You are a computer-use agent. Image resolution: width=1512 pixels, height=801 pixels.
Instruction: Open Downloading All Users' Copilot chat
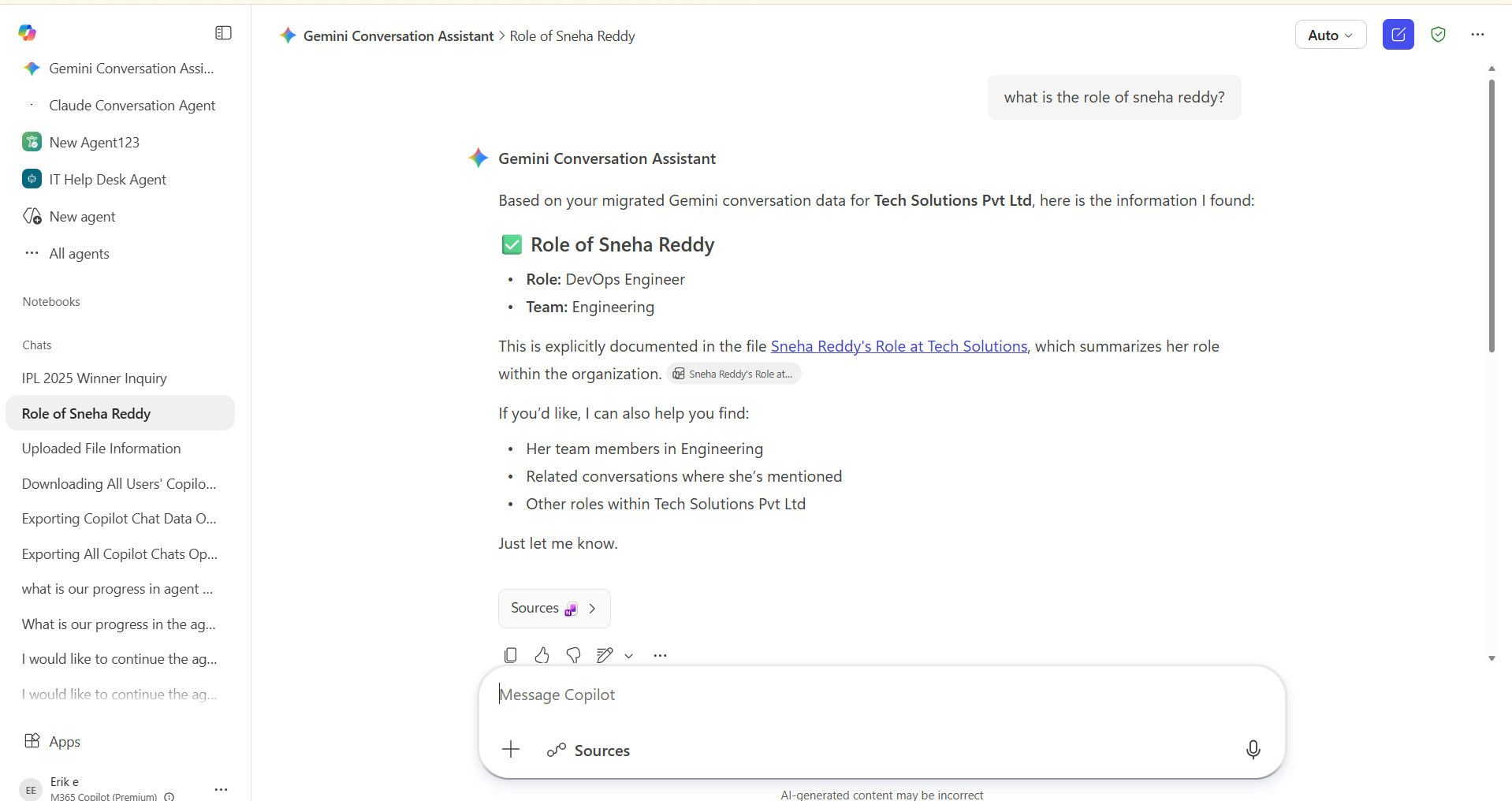[x=120, y=484]
